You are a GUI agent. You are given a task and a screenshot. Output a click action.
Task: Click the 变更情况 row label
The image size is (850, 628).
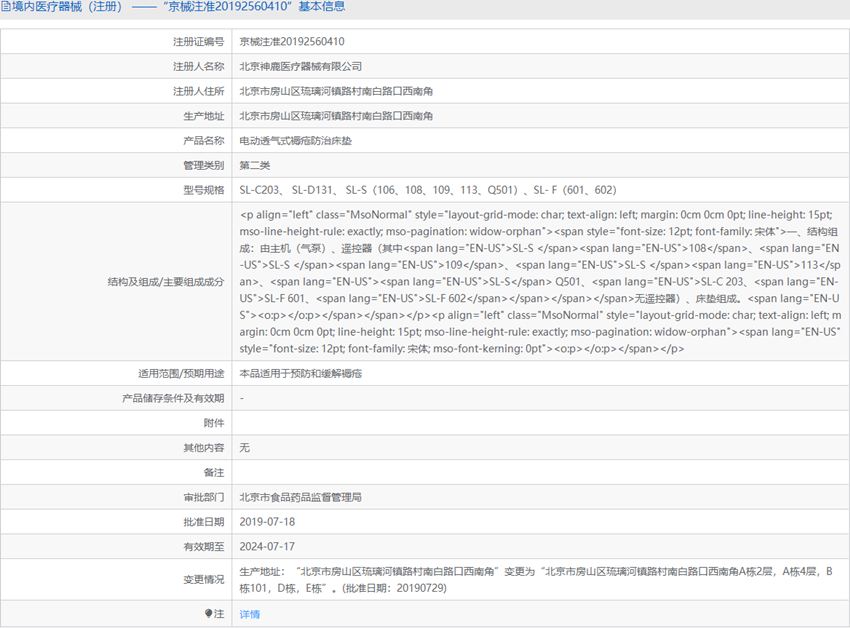203,579
